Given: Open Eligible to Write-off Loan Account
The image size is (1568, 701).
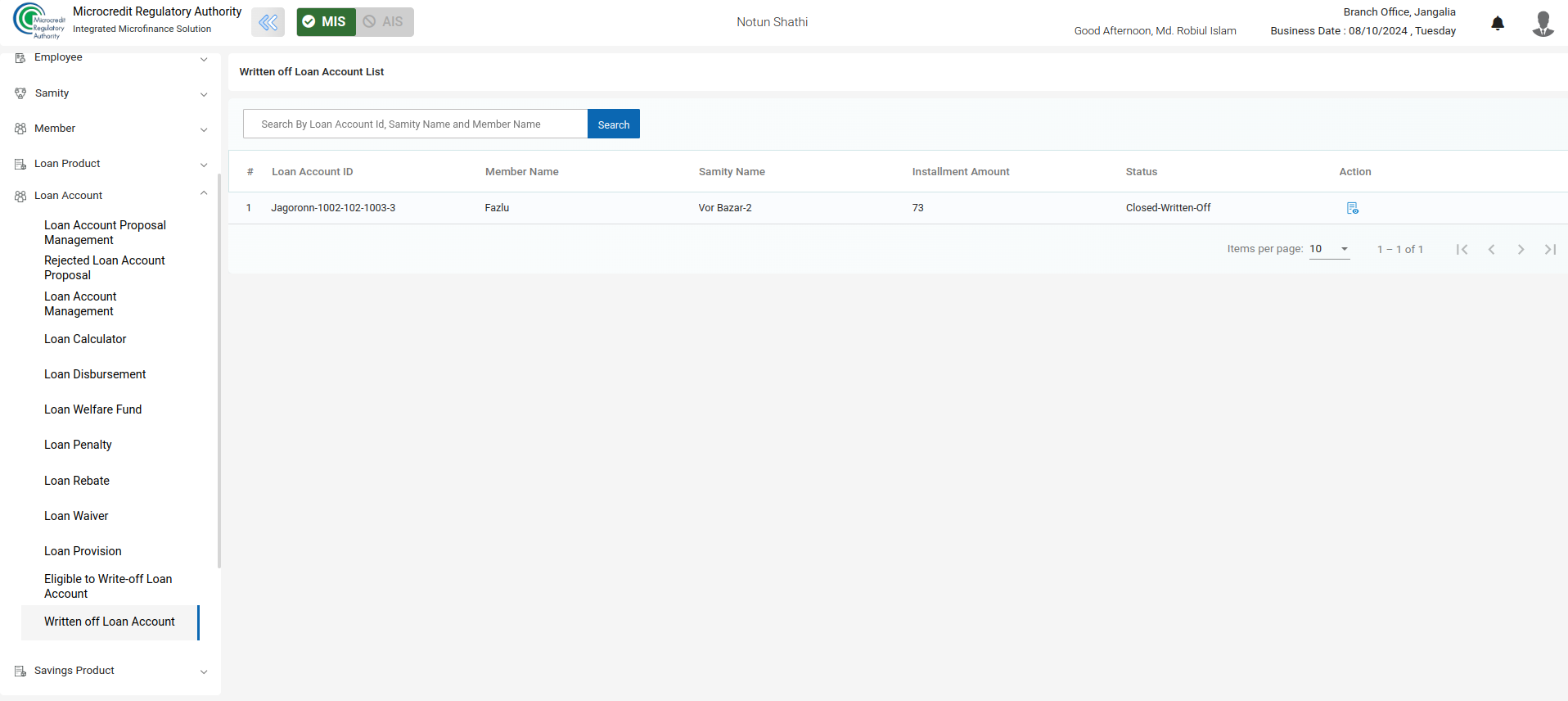Looking at the screenshot, I should tap(108, 586).
